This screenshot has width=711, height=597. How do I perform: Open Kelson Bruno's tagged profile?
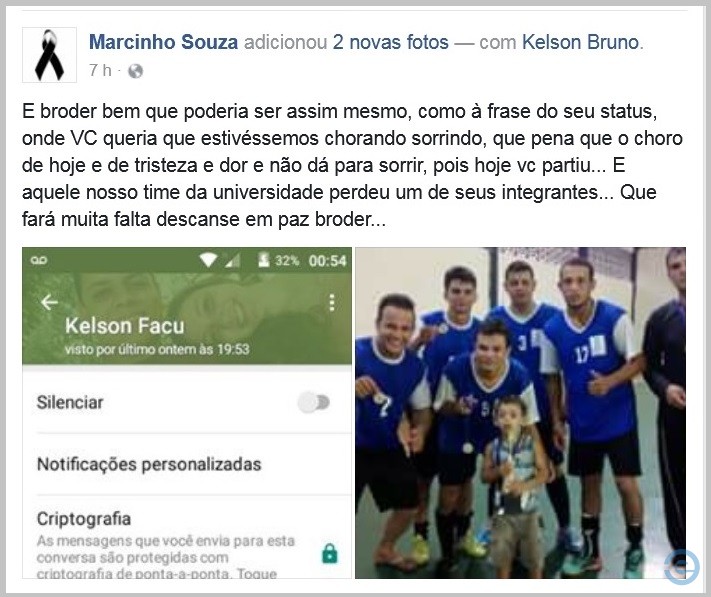coord(580,42)
